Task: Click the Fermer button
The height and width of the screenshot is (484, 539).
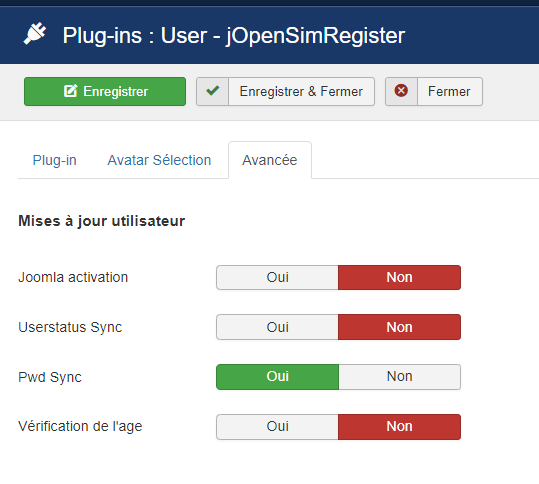Action: (x=434, y=91)
